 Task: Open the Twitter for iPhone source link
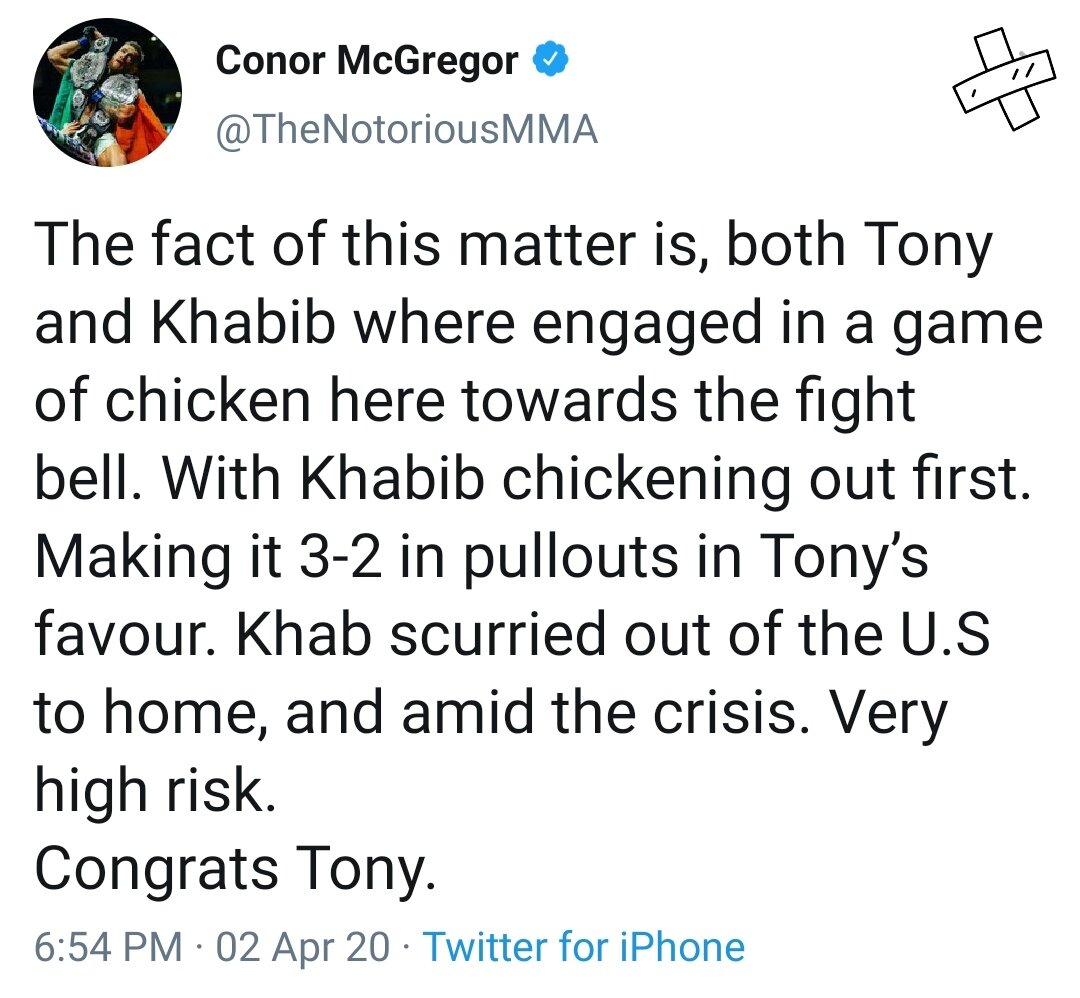pyautogui.click(x=584, y=946)
